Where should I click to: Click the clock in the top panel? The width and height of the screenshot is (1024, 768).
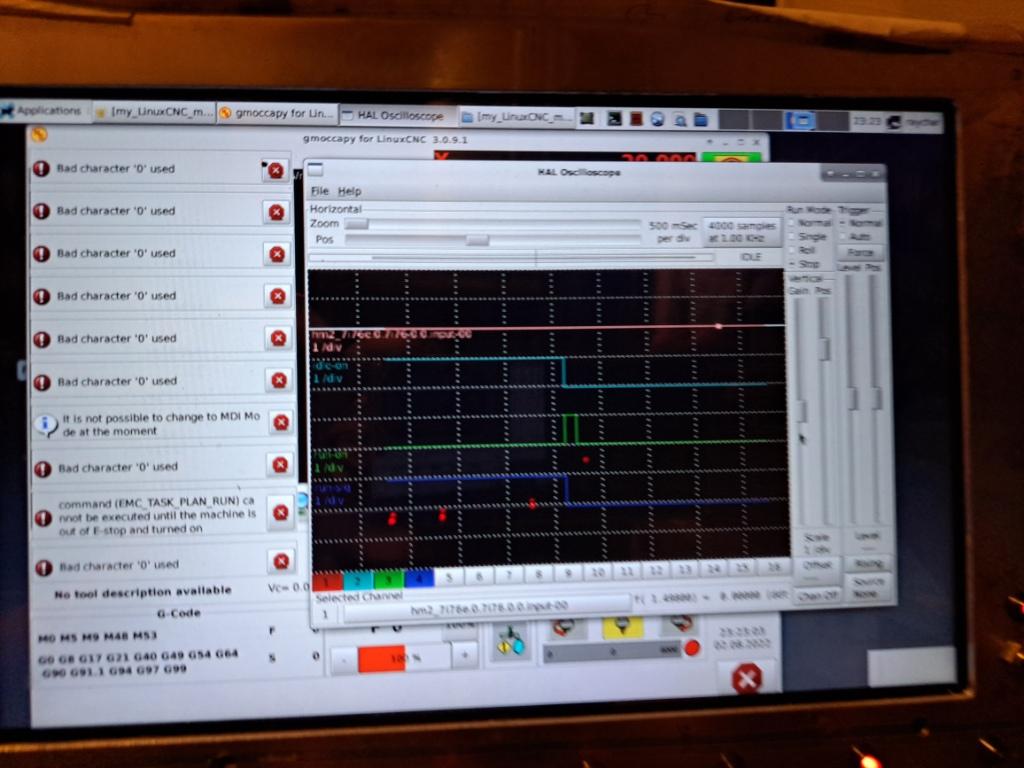coord(867,121)
